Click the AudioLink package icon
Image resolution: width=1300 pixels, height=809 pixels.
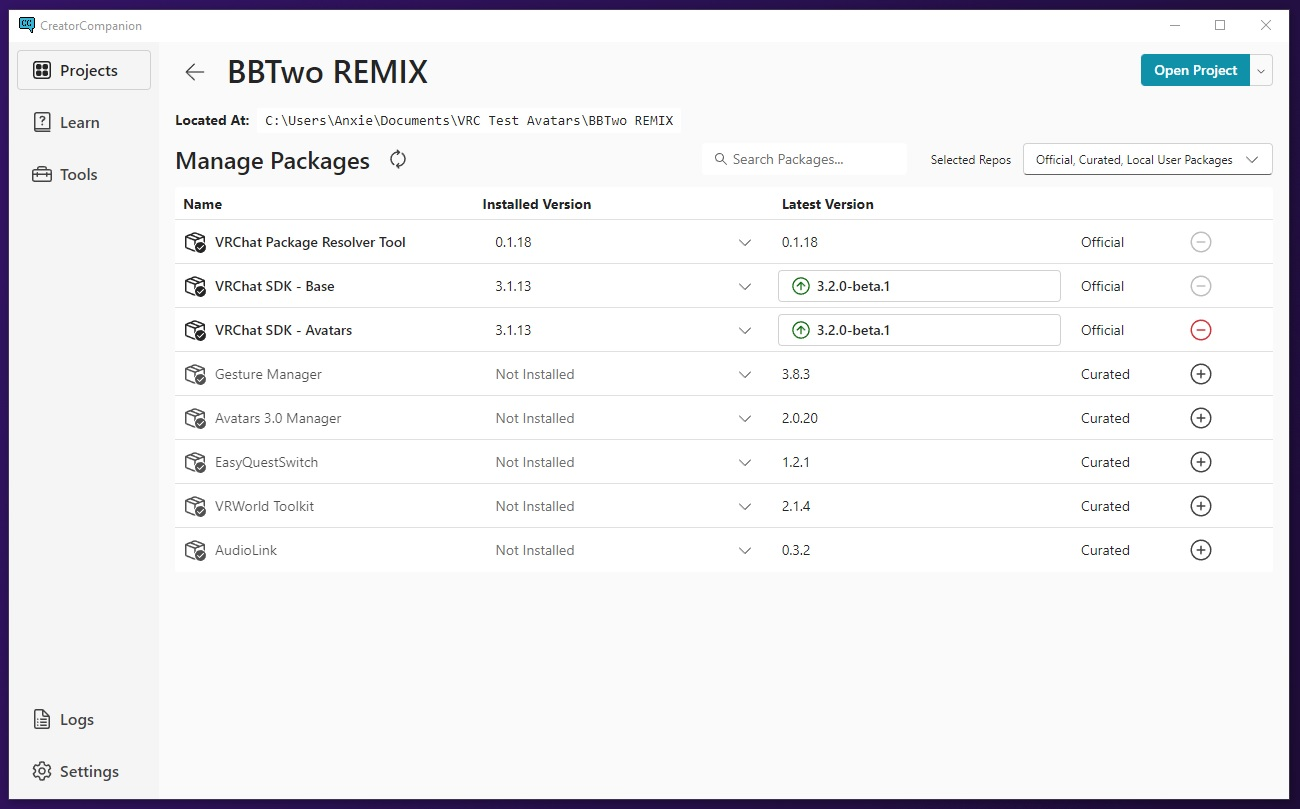(195, 550)
